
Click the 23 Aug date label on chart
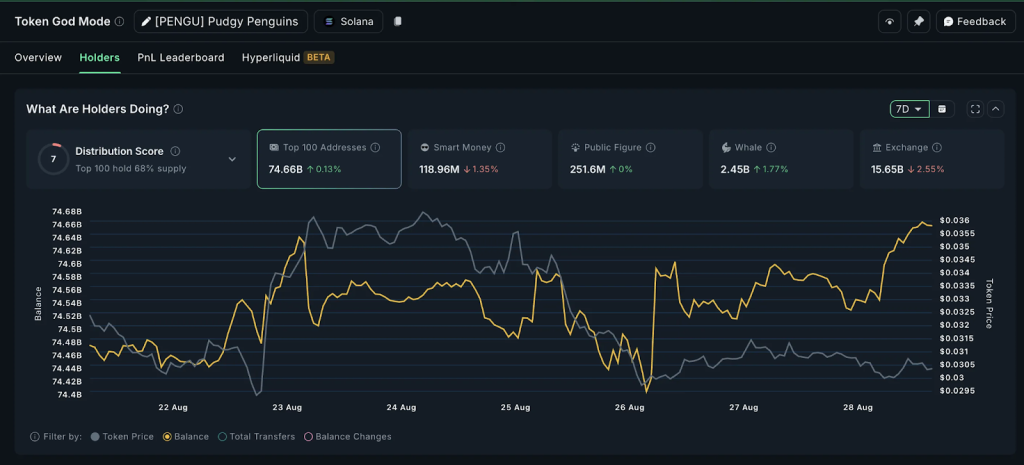(x=287, y=407)
